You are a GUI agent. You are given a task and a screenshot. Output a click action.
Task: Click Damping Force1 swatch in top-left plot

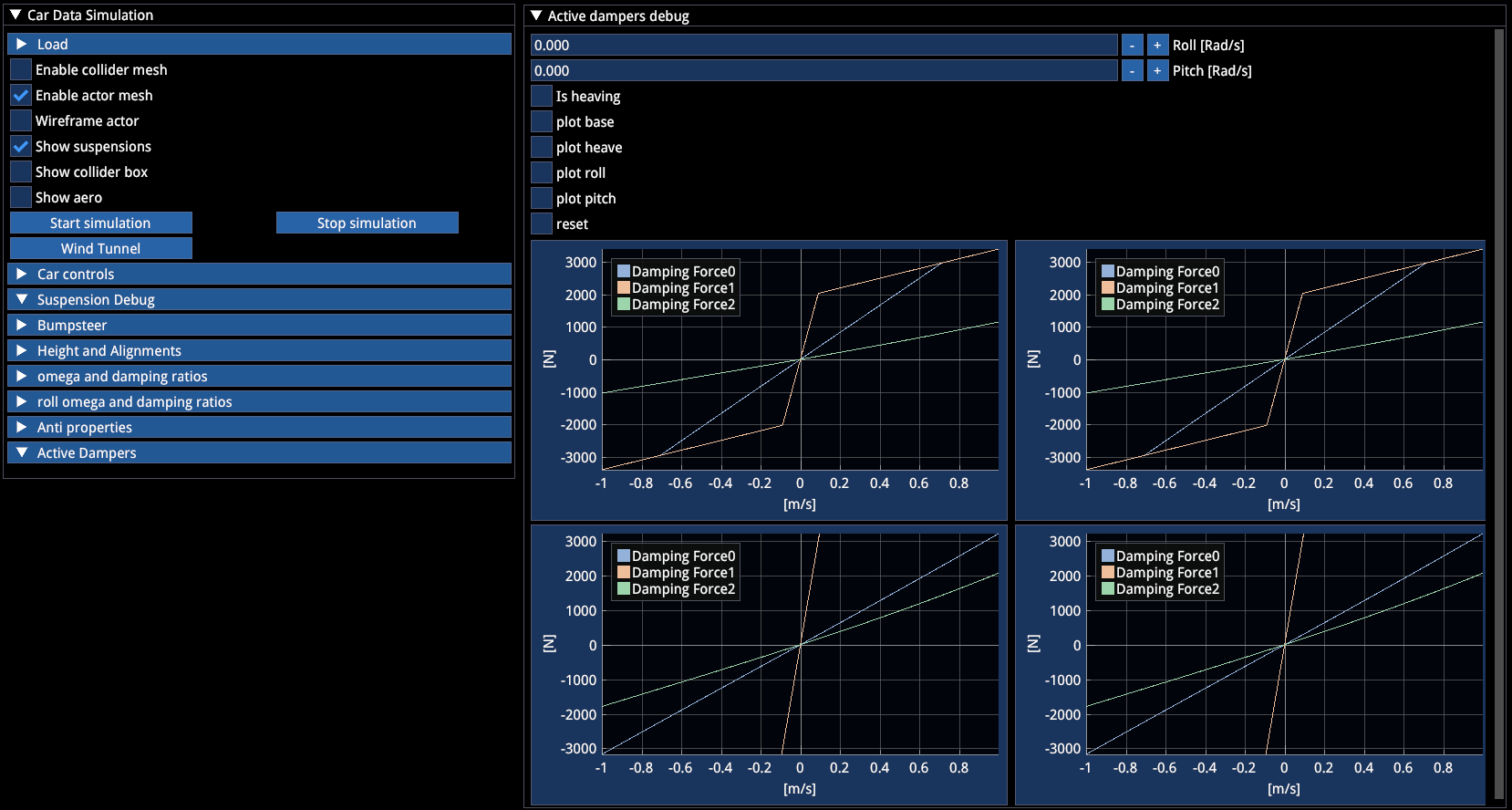[624, 287]
